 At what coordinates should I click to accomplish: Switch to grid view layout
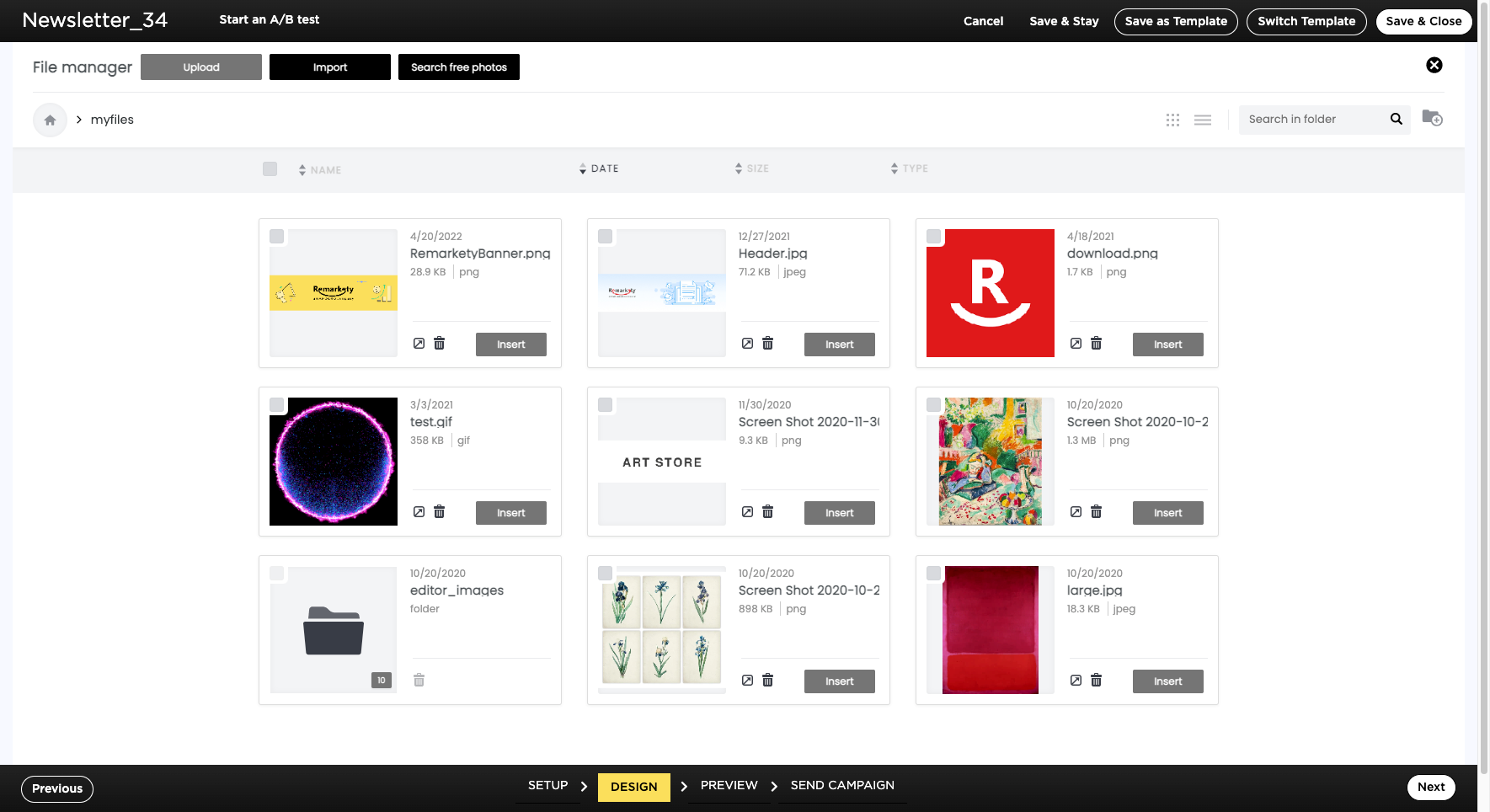tap(1172, 120)
